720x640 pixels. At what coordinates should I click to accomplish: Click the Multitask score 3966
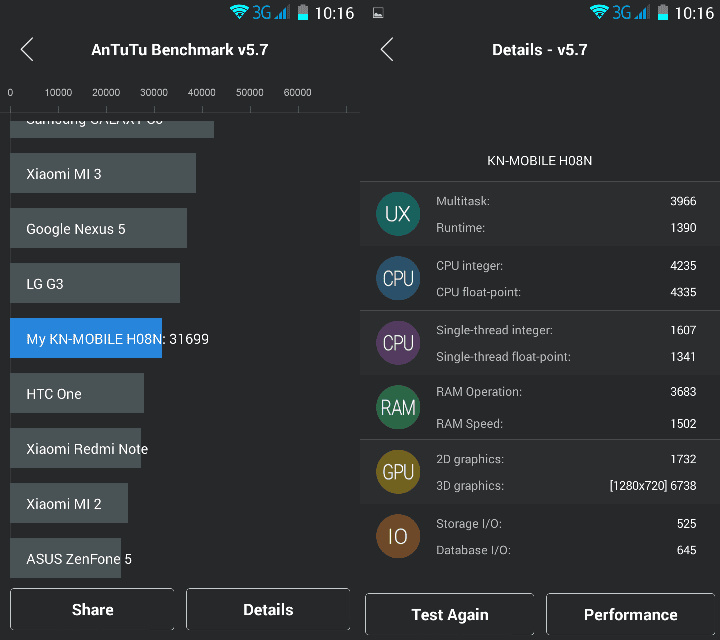683,201
